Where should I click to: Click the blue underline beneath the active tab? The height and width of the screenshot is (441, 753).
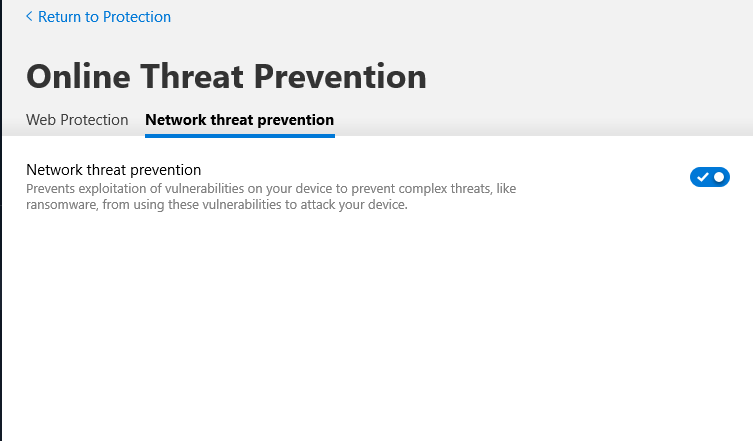(x=240, y=135)
